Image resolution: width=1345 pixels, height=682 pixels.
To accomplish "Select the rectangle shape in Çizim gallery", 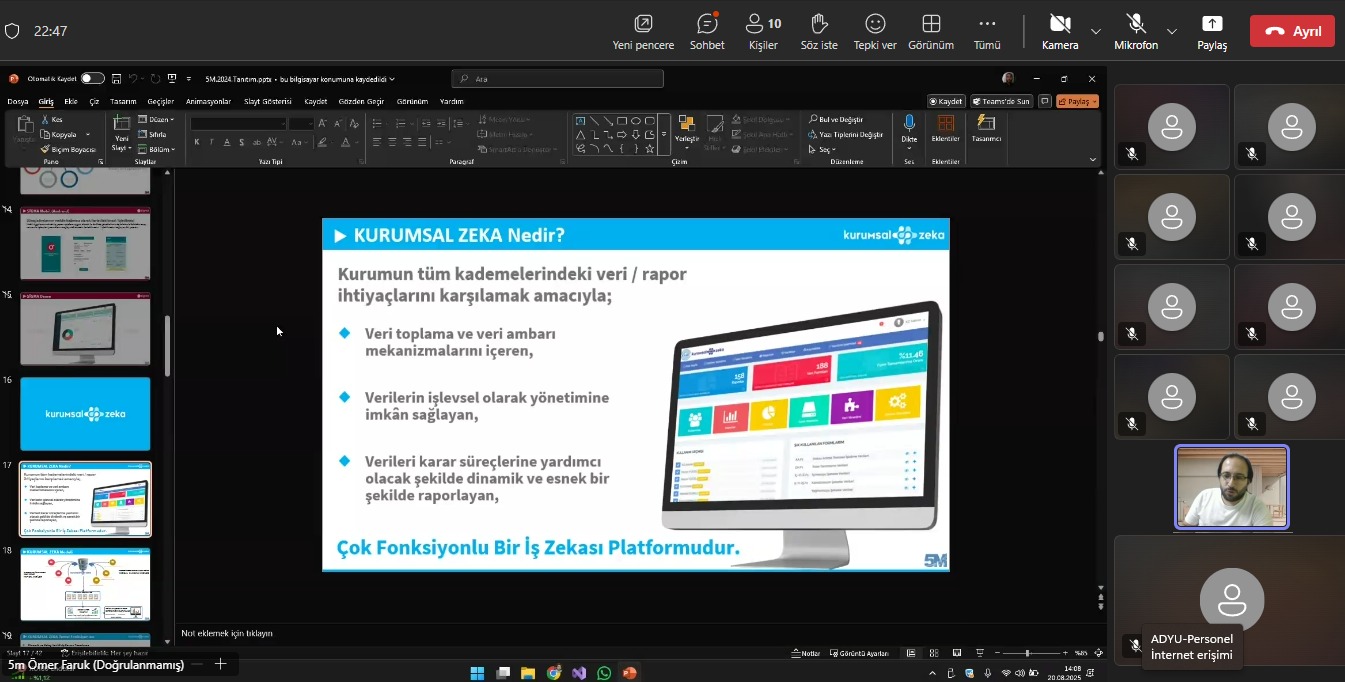I will [x=621, y=121].
